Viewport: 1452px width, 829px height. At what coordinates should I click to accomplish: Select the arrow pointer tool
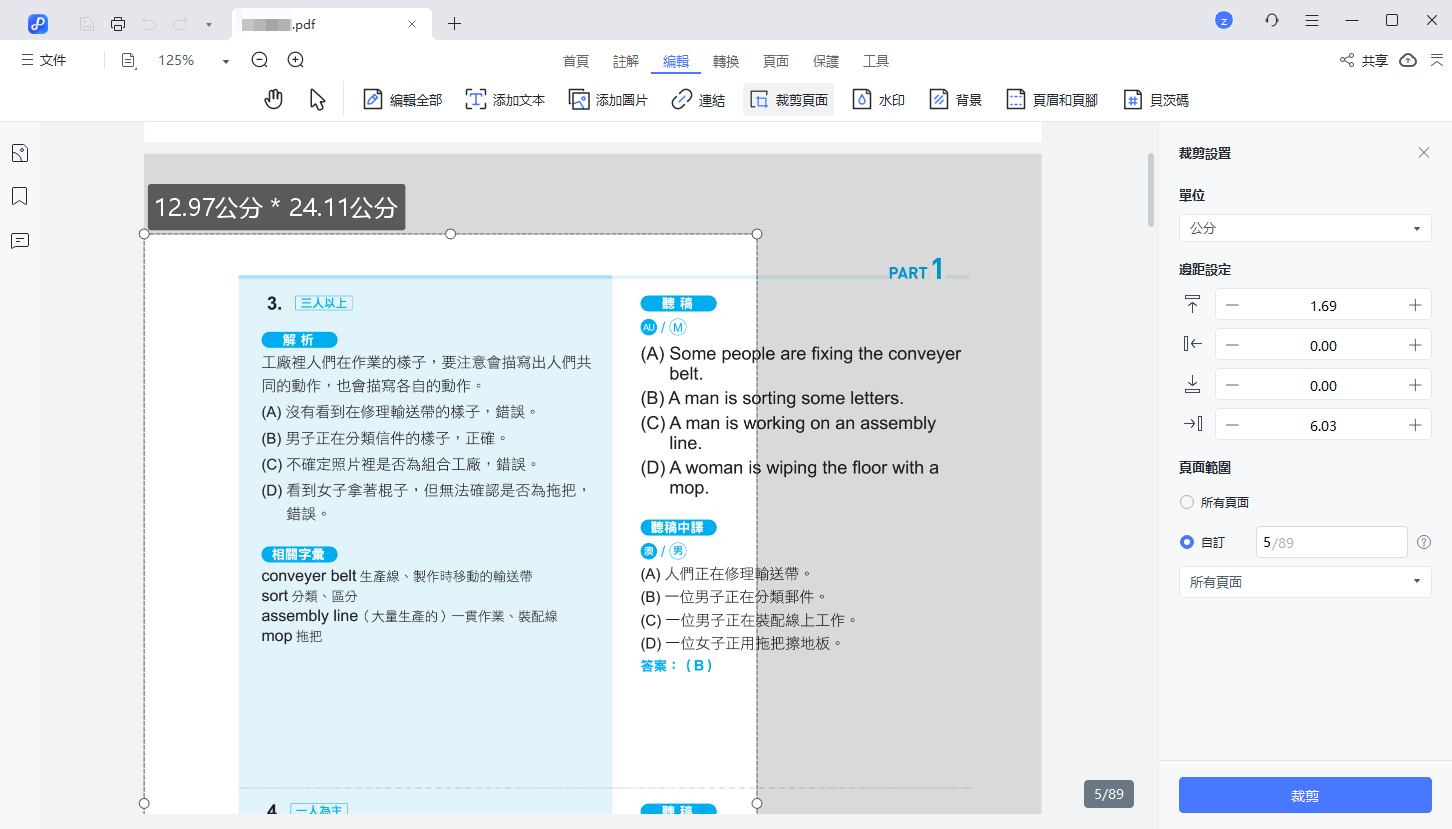pos(317,99)
